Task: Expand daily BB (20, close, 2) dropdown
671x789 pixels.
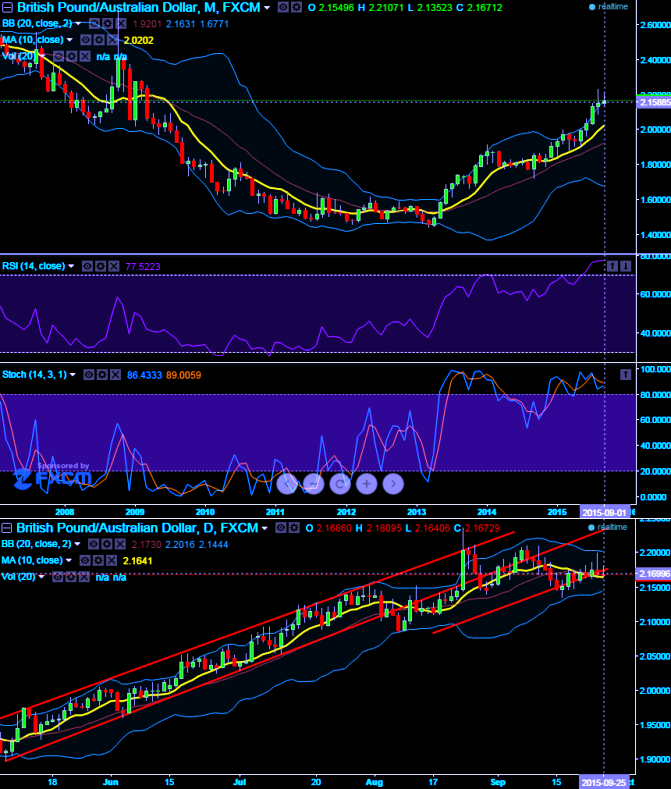Action: click(77, 544)
